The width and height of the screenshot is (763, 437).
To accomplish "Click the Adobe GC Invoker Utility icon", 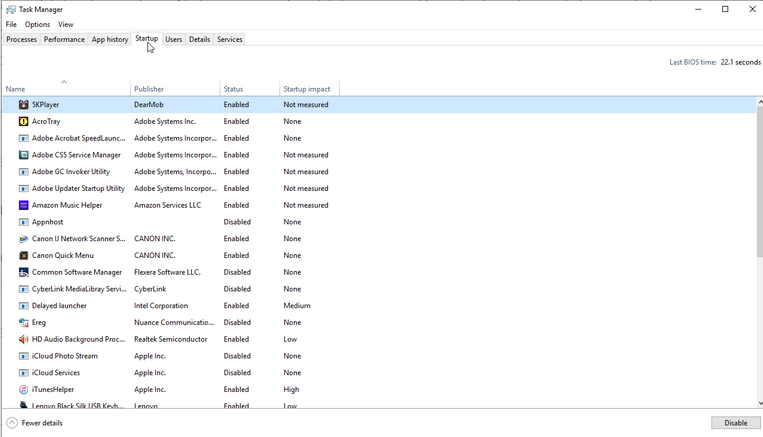I will pos(23,172).
